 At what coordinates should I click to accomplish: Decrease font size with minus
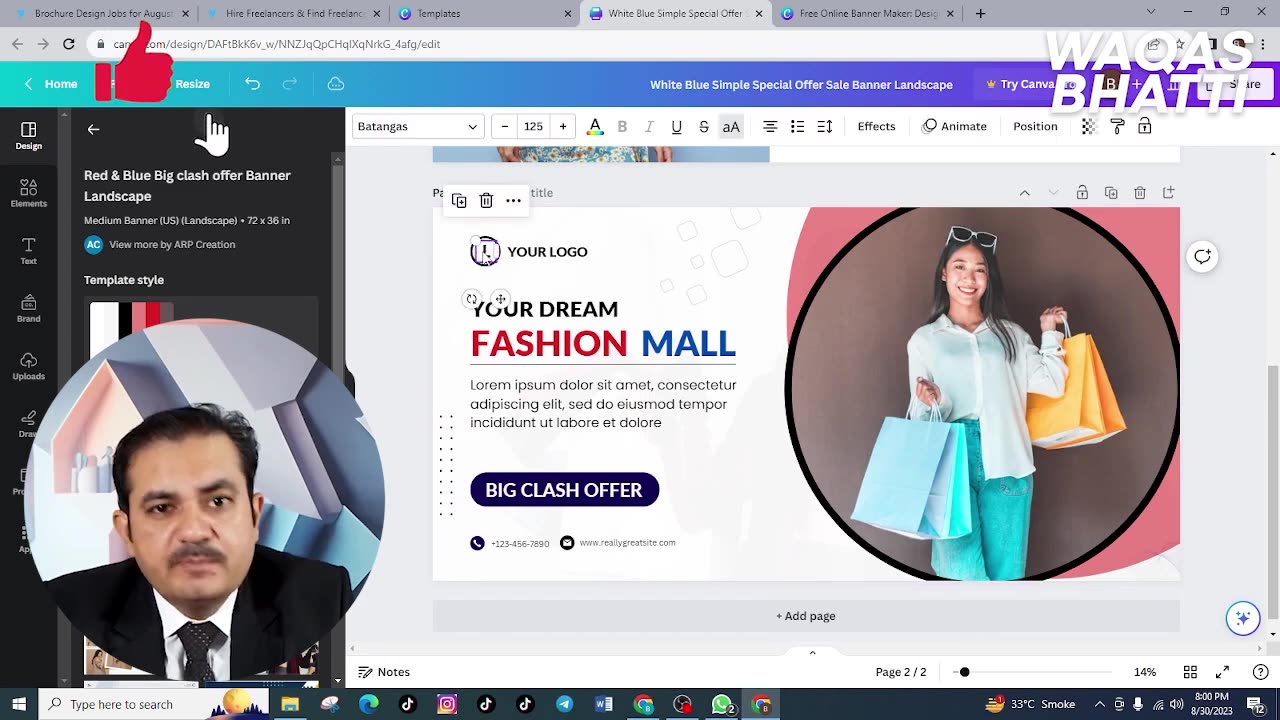[504, 126]
